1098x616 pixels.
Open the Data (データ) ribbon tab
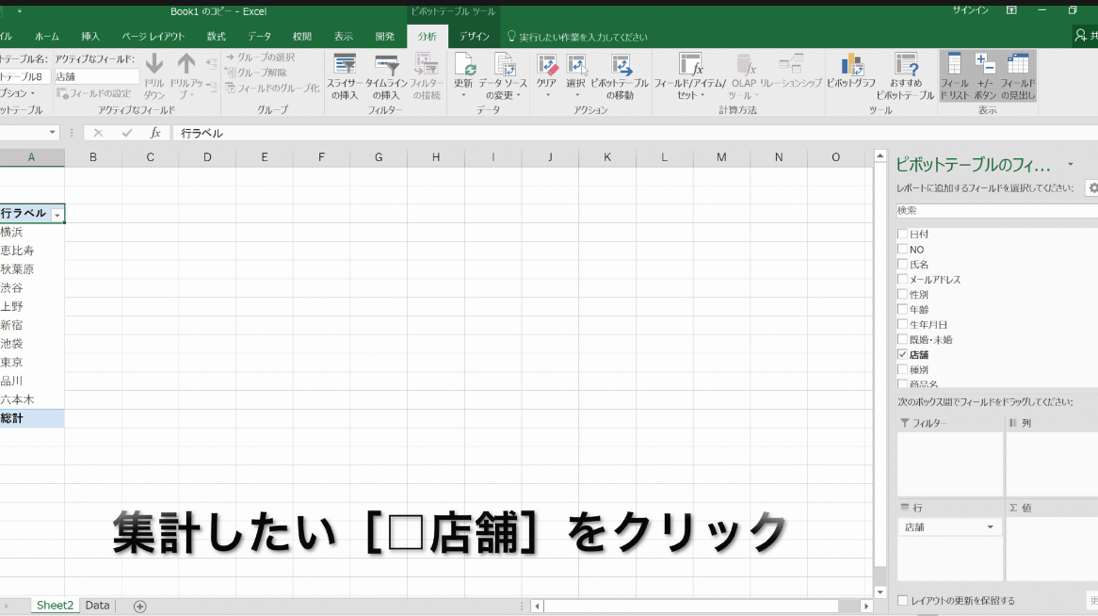point(259,36)
